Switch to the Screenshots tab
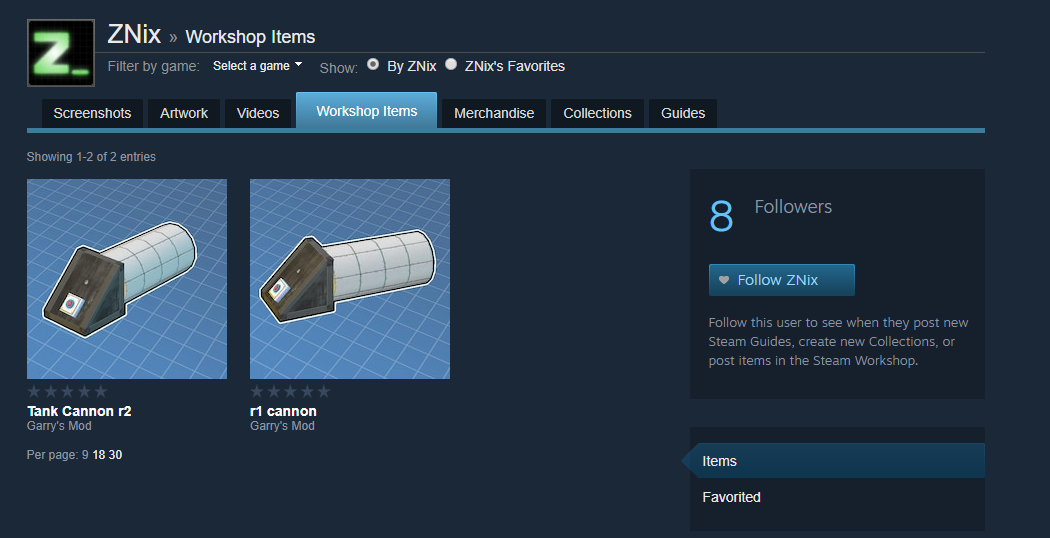 pyautogui.click(x=92, y=113)
